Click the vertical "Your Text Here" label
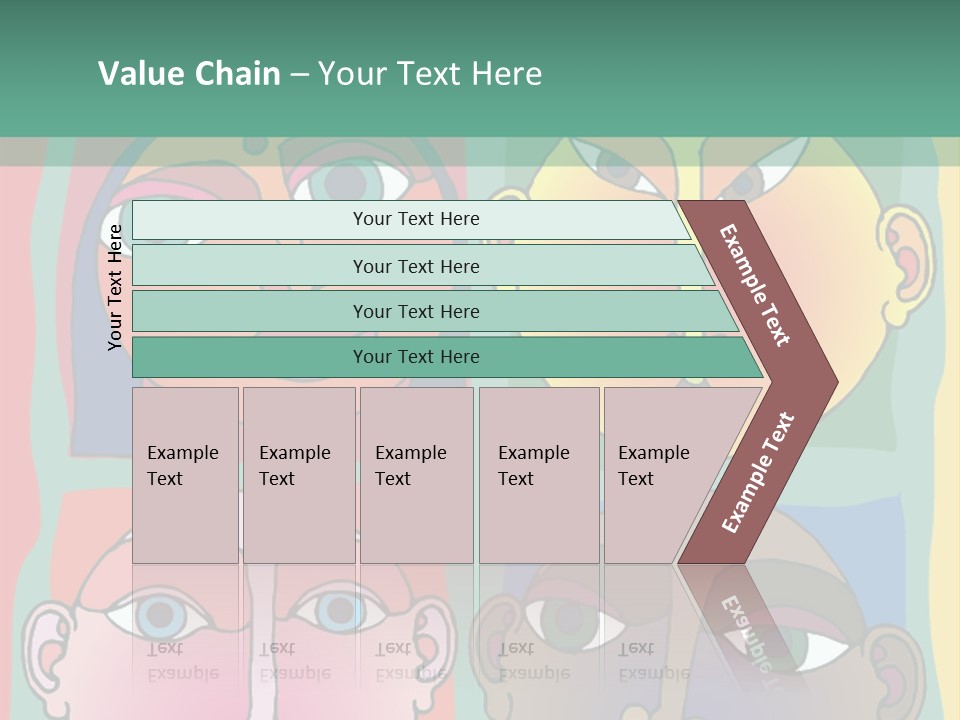The height and width of the screenshot is (720, 960). [x=115, y=287]
